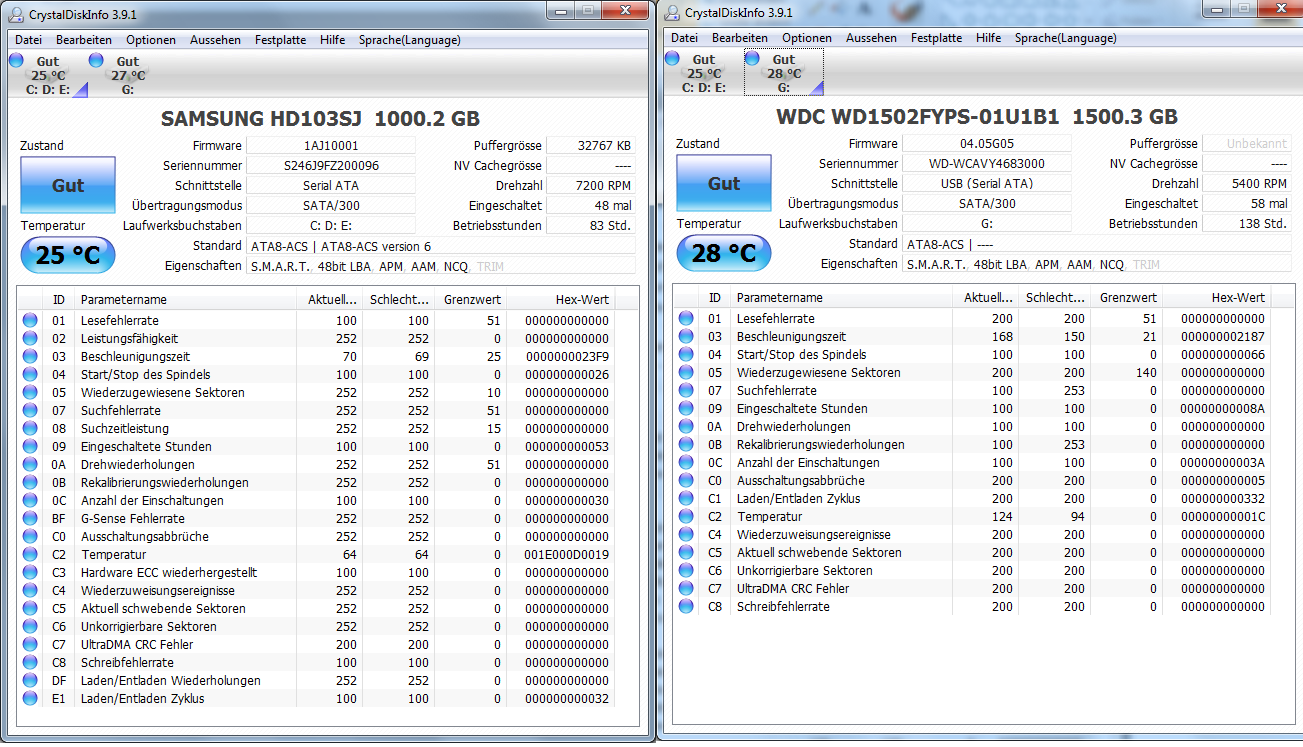
Task: Click status orb for Lesefehlerrate row in left window
Action: (30, 320)
